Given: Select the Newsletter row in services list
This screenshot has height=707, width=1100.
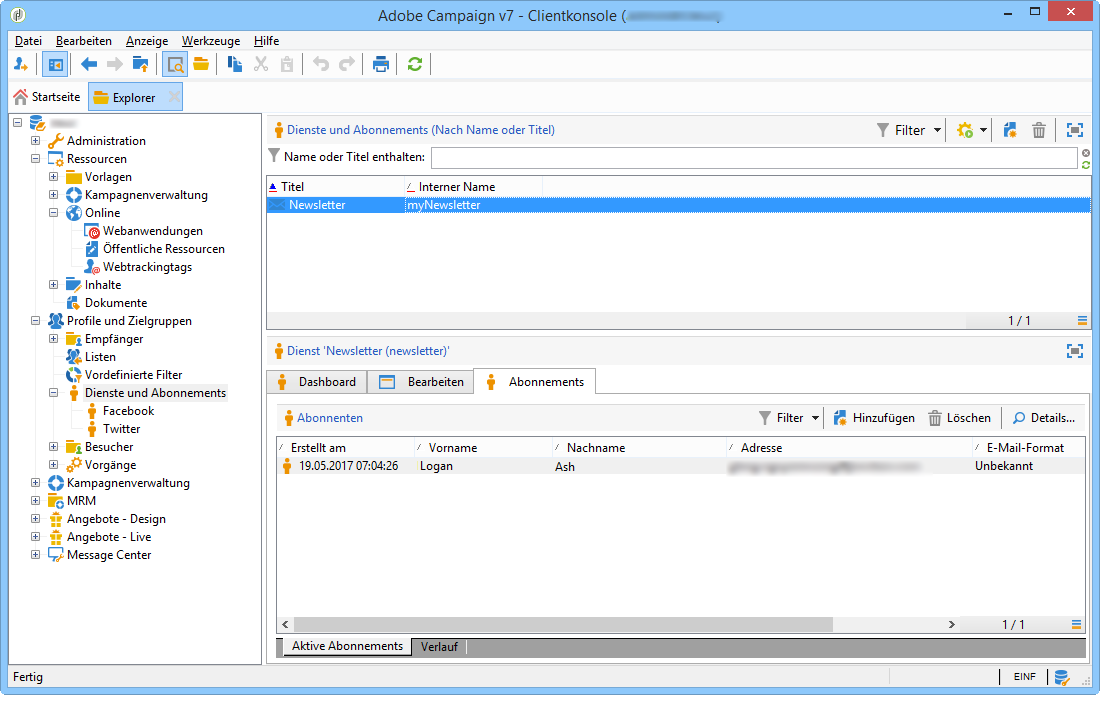Looking at the screenshot, I should pos(678,205).
